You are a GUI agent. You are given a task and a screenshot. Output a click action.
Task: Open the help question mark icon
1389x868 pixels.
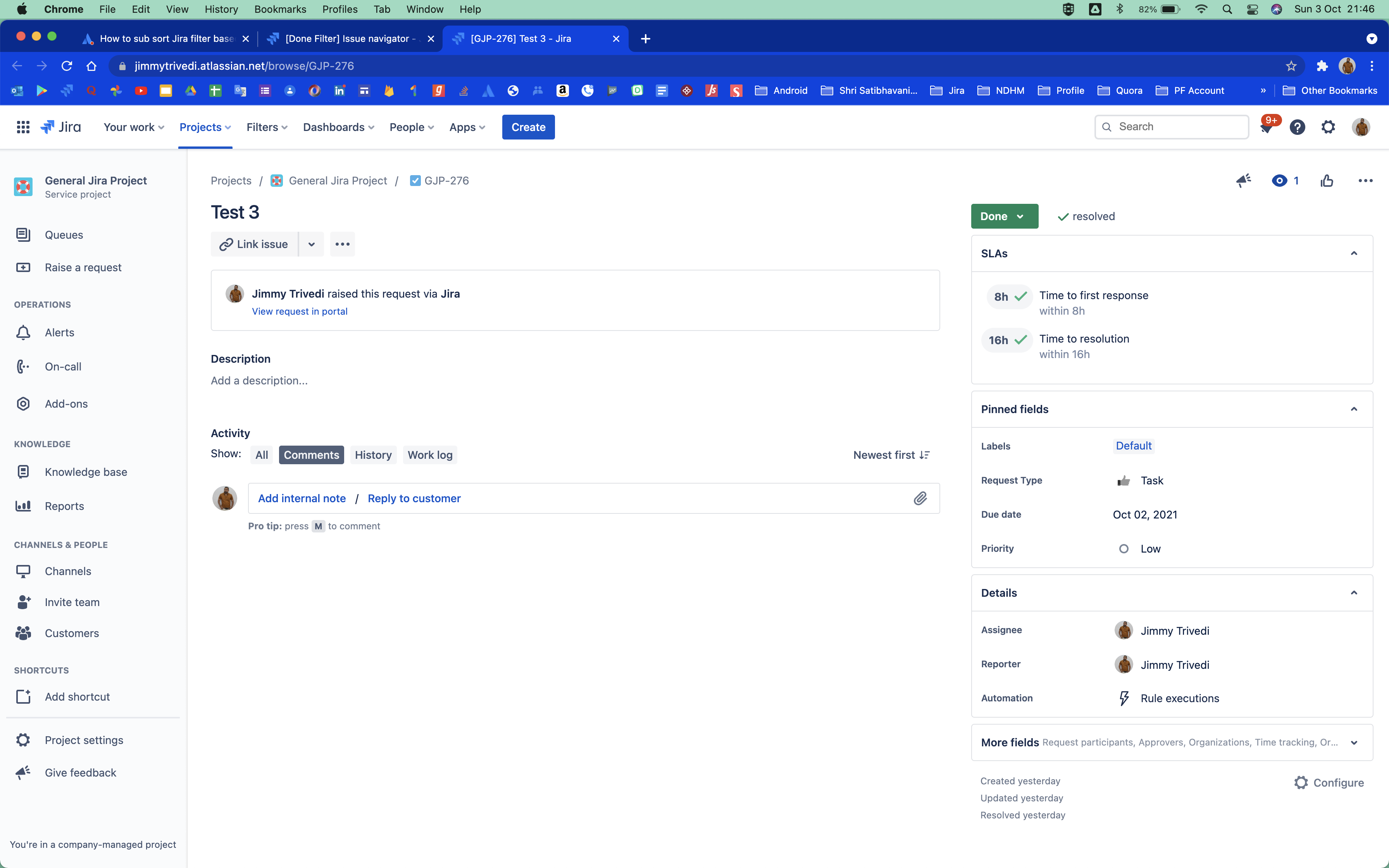pos(1297,127)
